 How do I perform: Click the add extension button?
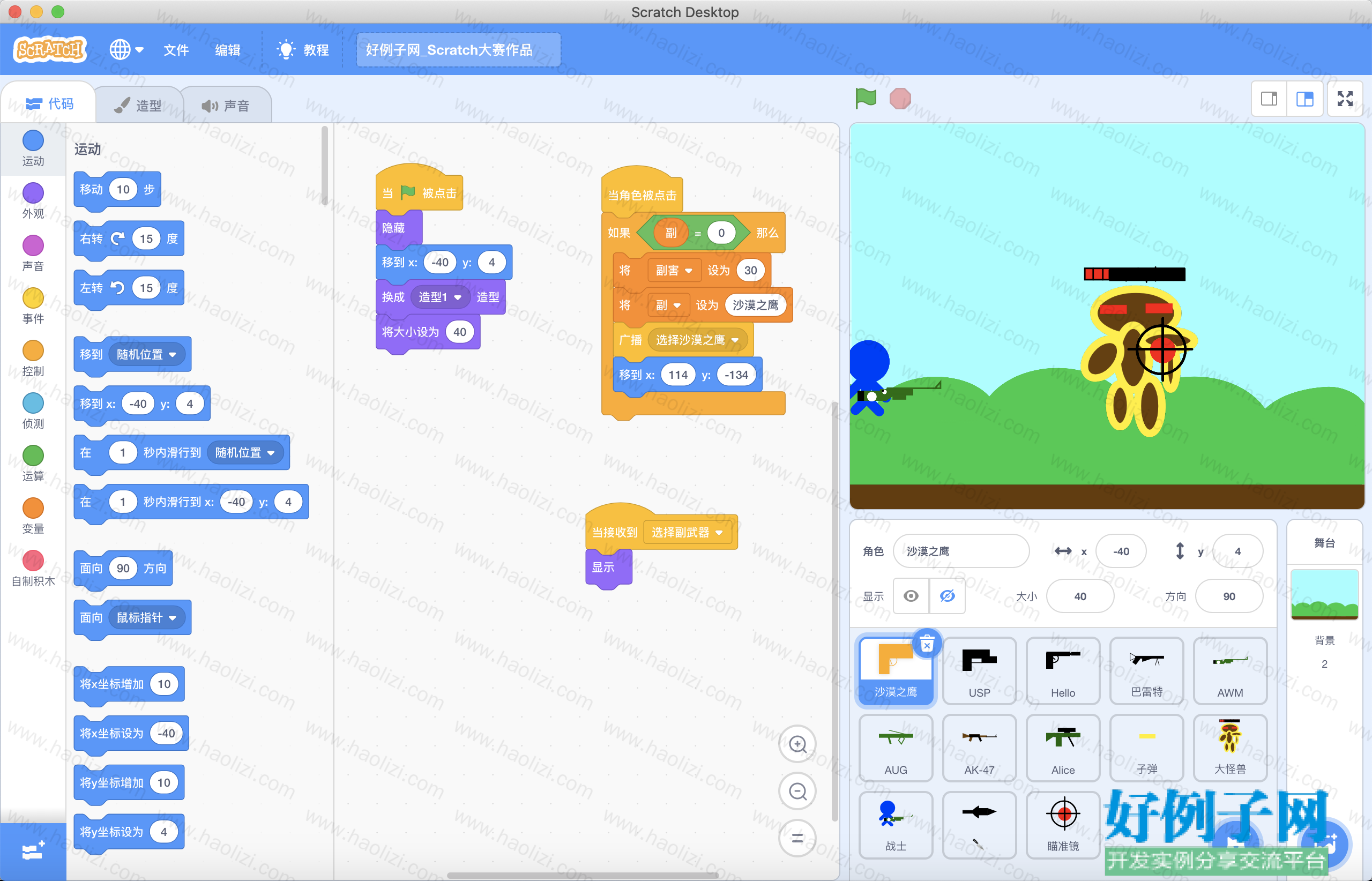coord(33,851)
